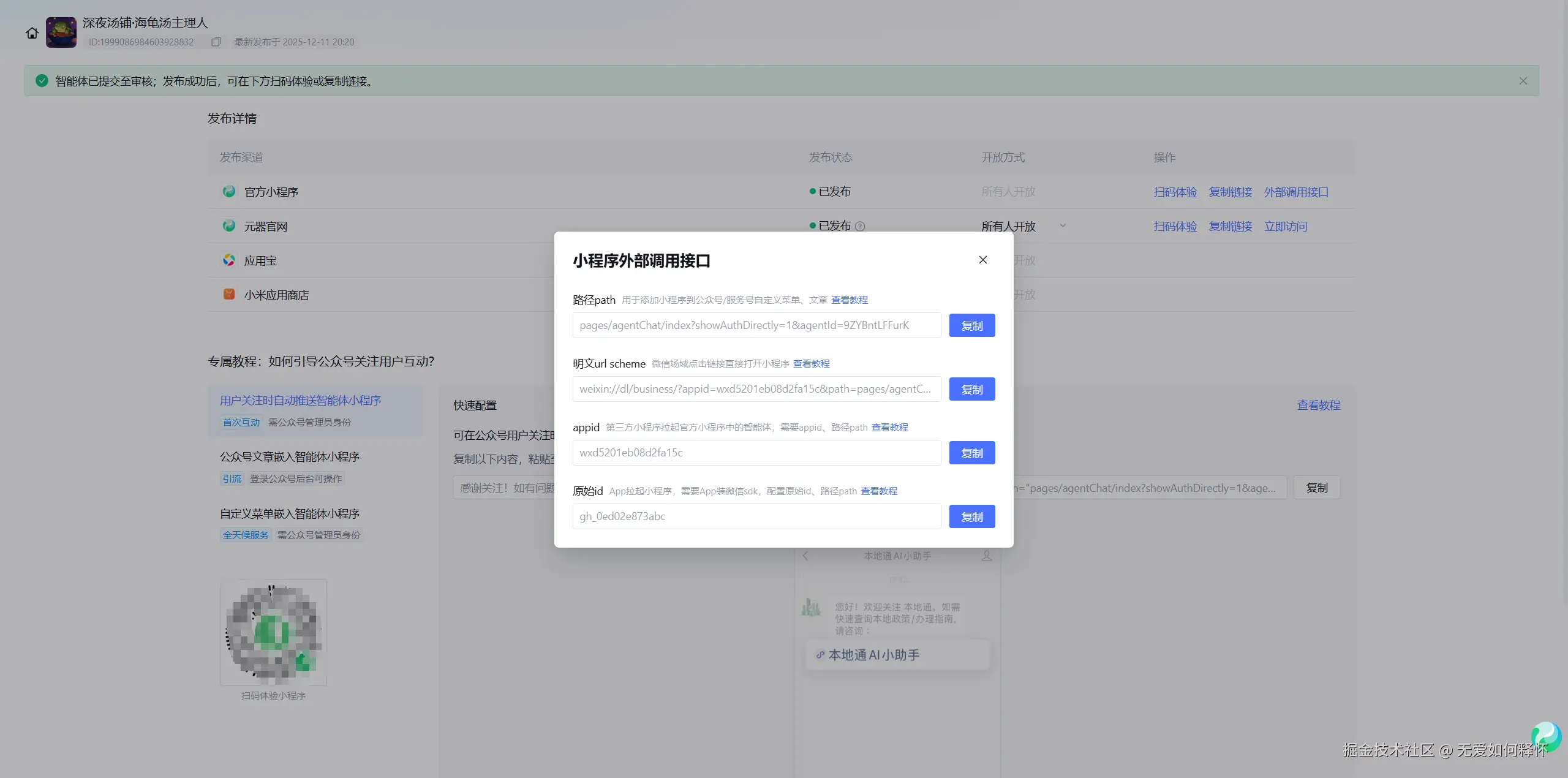Open 查看教程 link for 路径path

[849, 300]
